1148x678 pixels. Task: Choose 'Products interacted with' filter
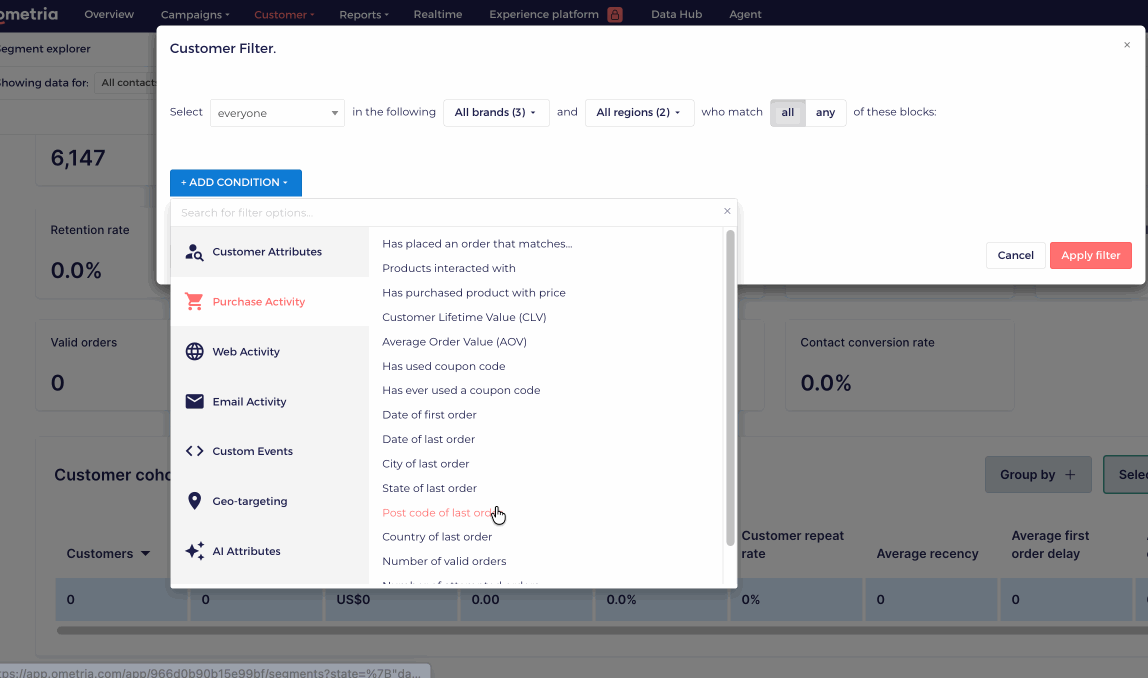pos(449,268)
